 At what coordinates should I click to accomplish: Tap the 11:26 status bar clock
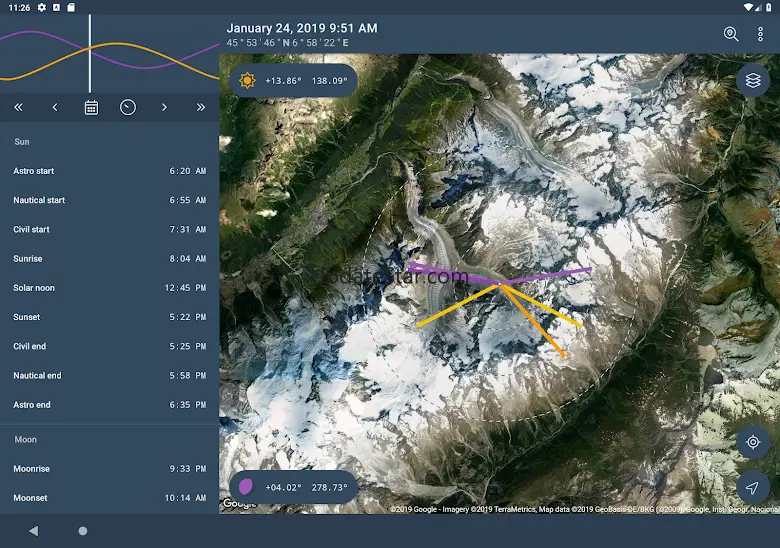[x=19, y=7]
